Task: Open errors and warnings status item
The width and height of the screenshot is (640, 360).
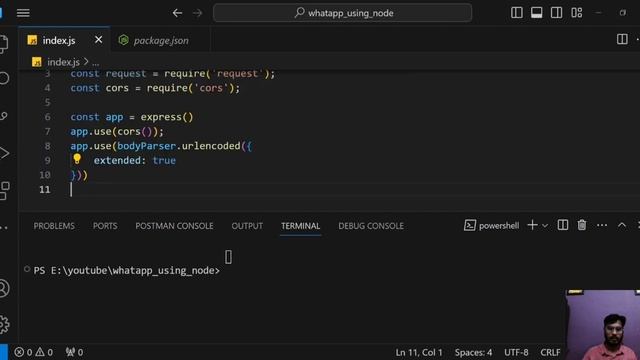Action: point(33,352)
